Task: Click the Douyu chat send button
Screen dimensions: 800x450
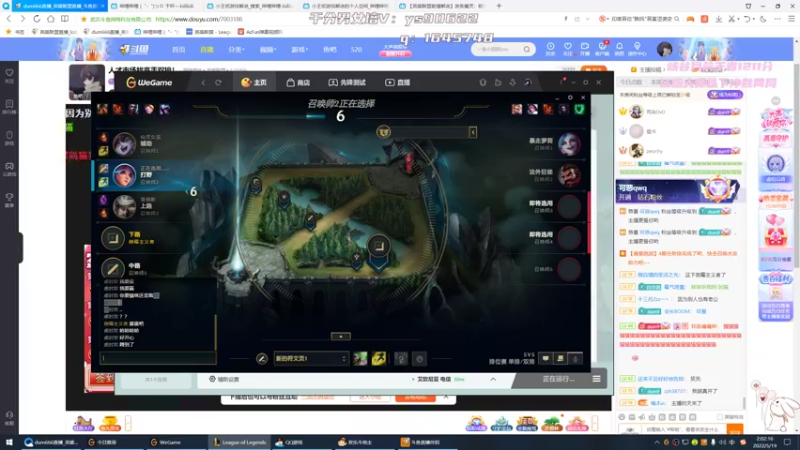Action: pos(735,431)
